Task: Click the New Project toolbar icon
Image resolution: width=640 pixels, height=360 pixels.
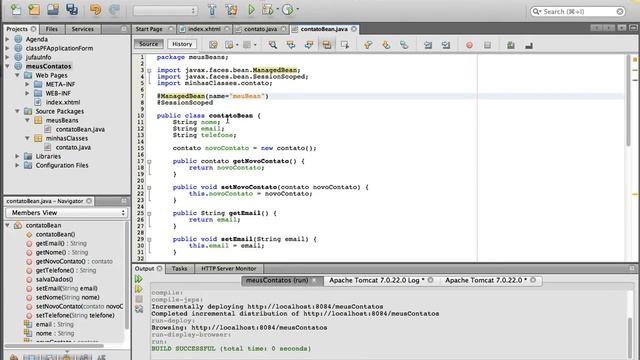Action: point(34,9)
